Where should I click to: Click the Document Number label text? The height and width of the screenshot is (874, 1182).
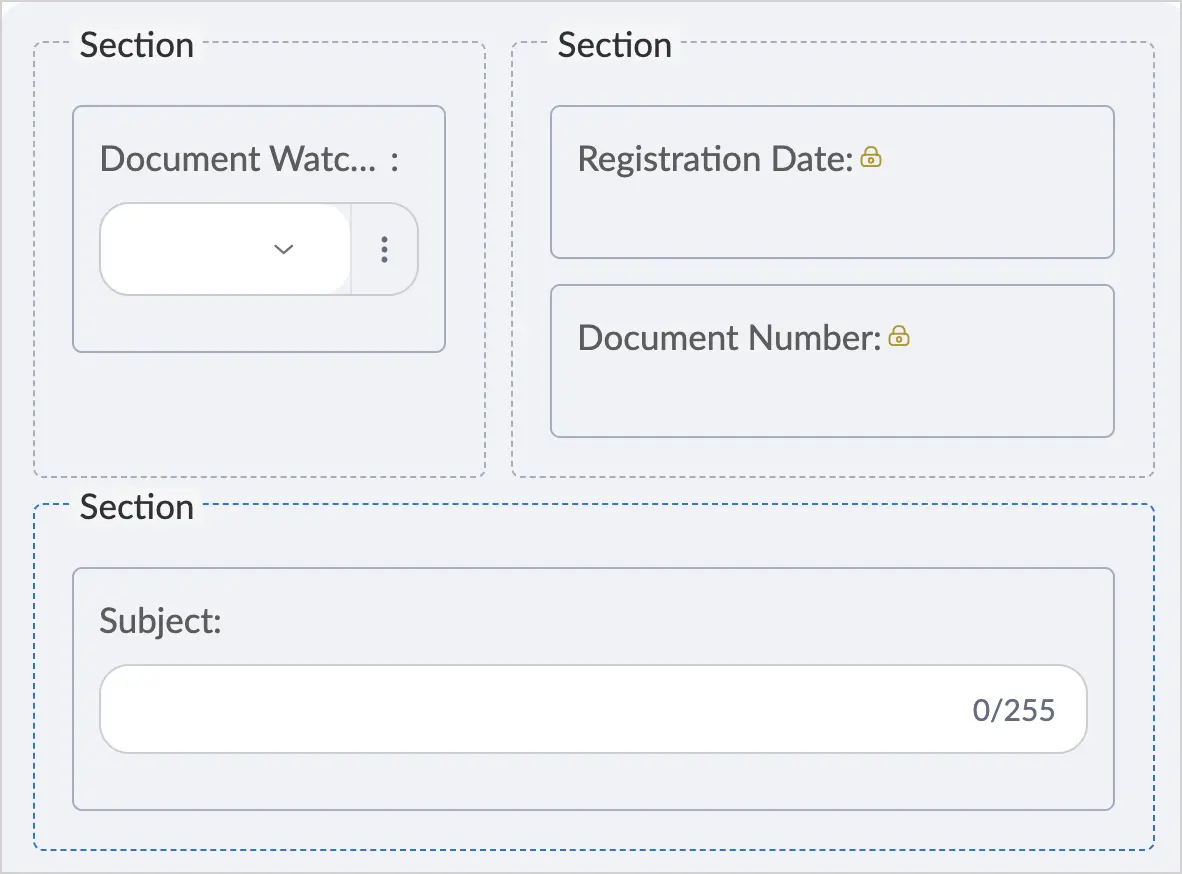pos(730,338)
